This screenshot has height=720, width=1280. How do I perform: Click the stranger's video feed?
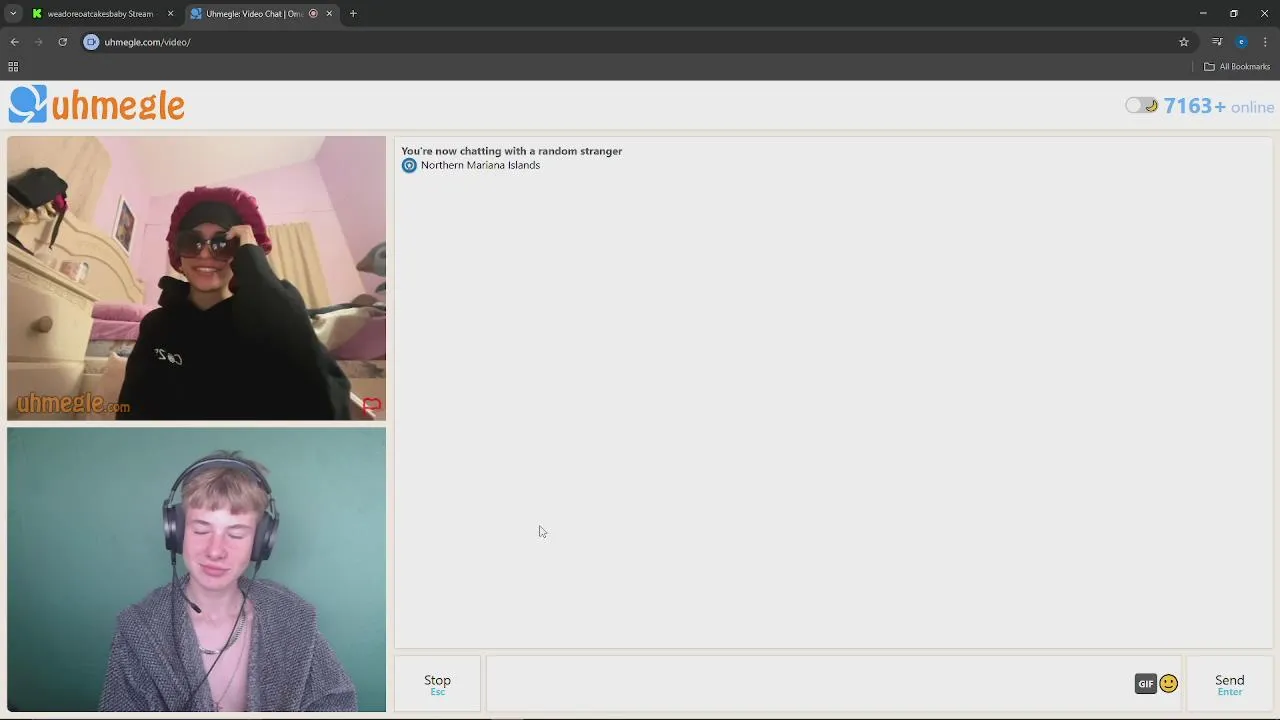click(196, 278)
